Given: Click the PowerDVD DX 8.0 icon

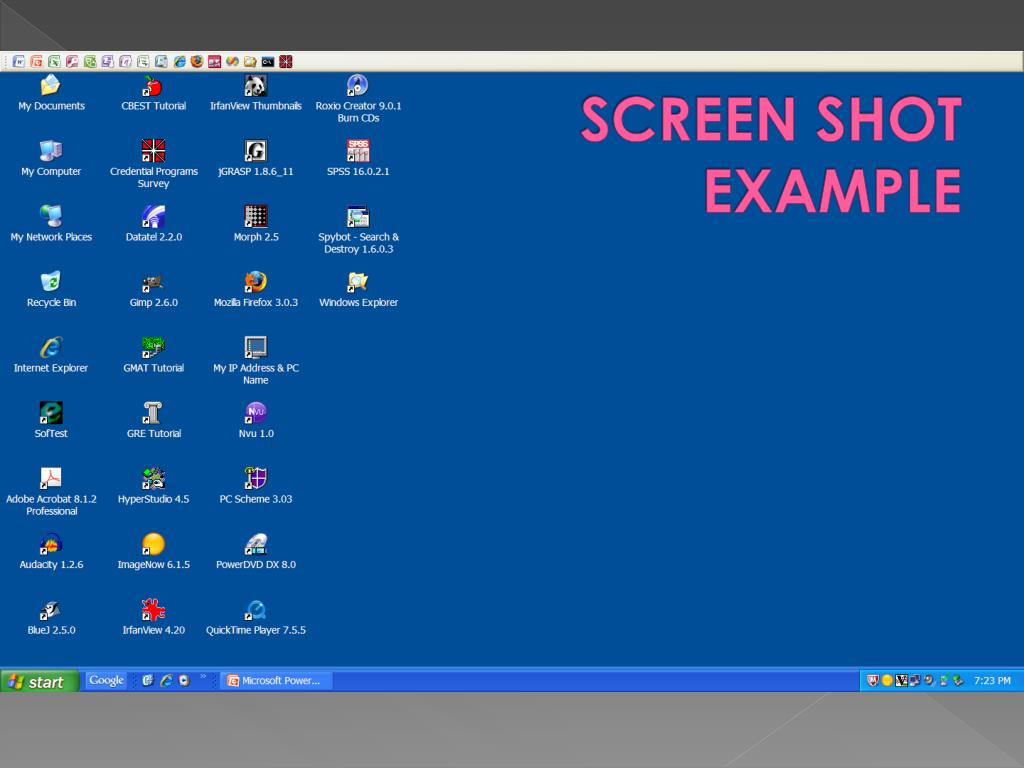Looking at the screenshot, I should 255,552.
